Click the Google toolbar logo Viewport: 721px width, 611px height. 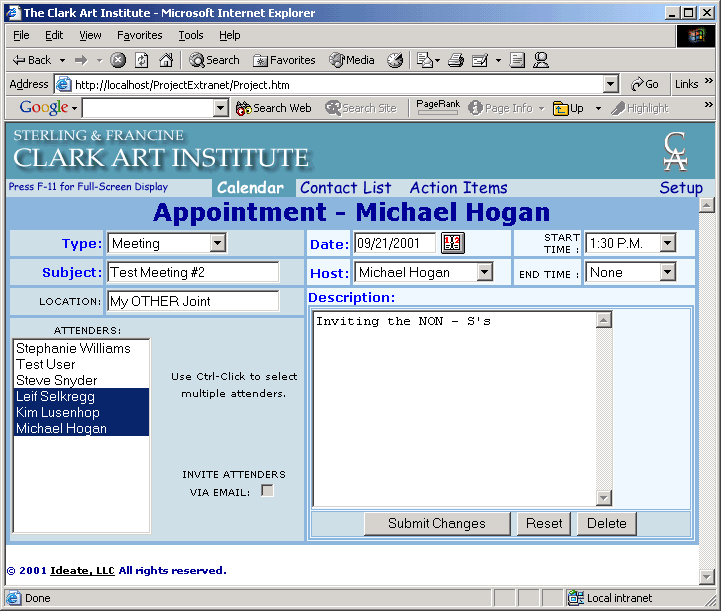[x=44, y=108]
